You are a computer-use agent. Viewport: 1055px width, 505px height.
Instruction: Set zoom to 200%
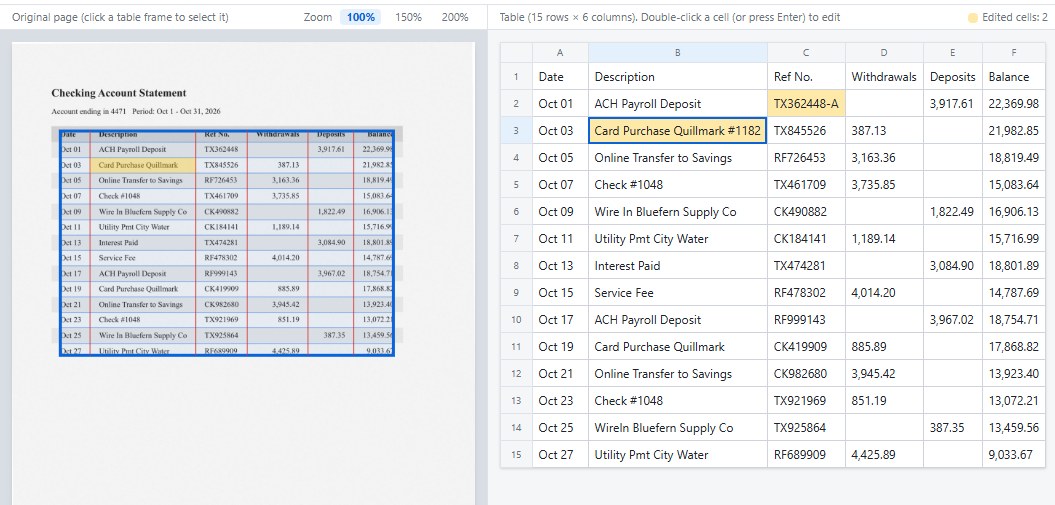click(x=455, y=17)
